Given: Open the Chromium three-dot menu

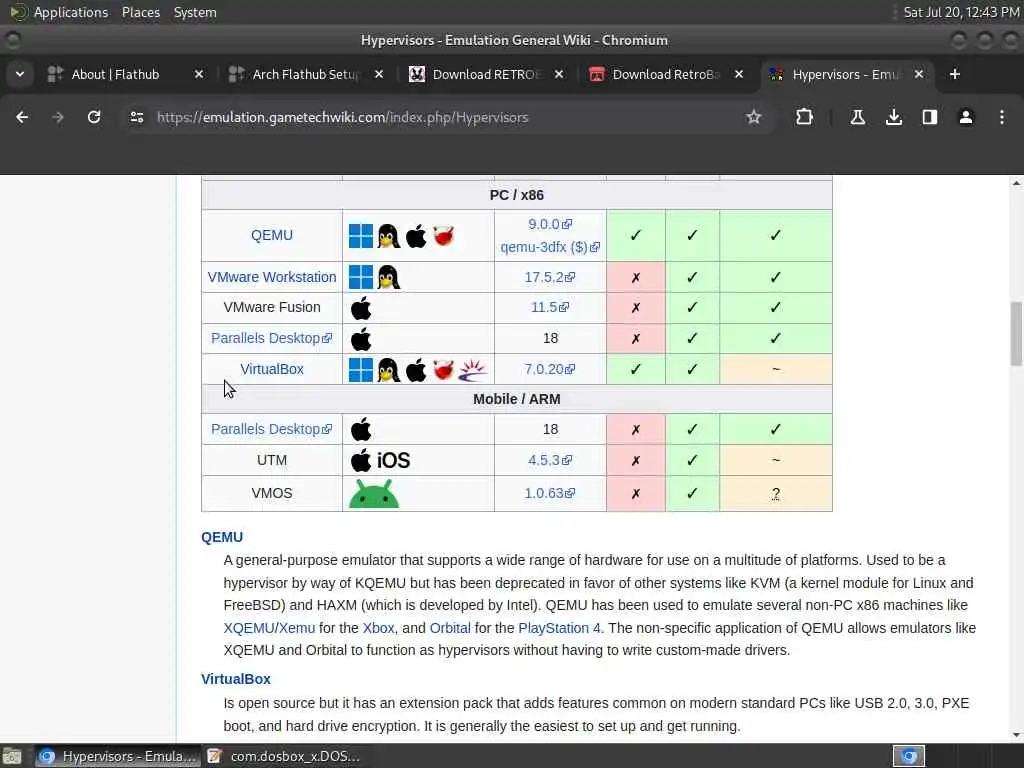Looking at the screenshot, I should (1002, 117).
